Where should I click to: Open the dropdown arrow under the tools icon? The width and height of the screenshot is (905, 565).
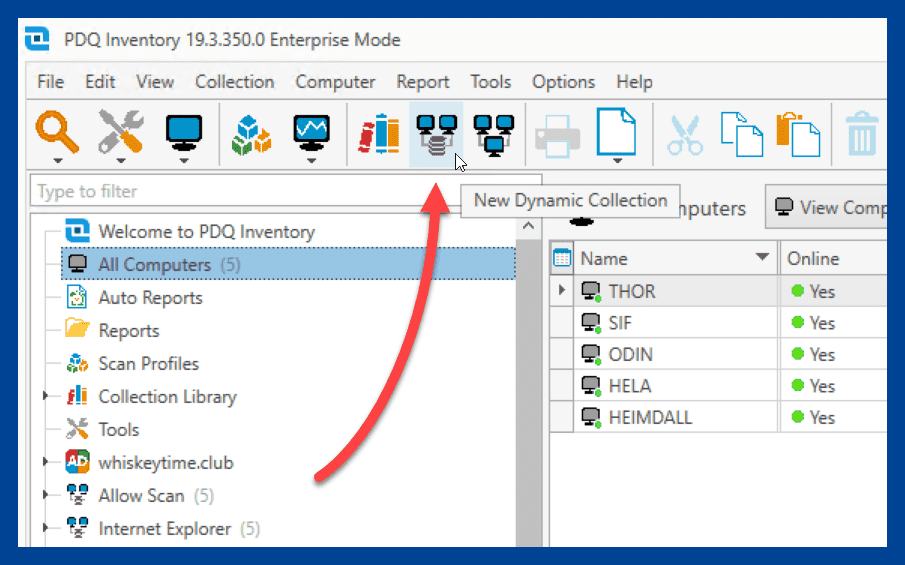click(x=121, y=161)
